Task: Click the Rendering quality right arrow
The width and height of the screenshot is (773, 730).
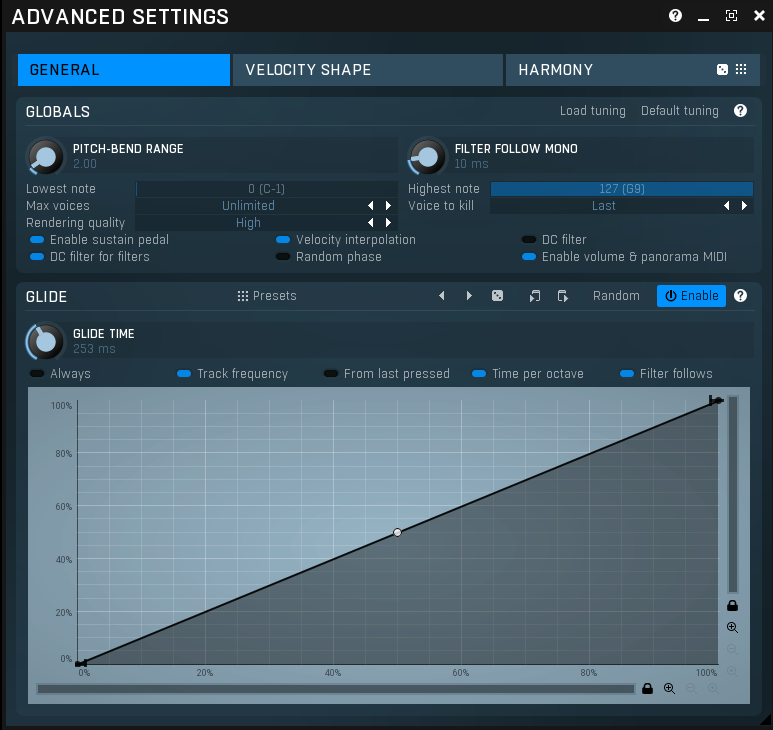Action: [x=388, y=223]
